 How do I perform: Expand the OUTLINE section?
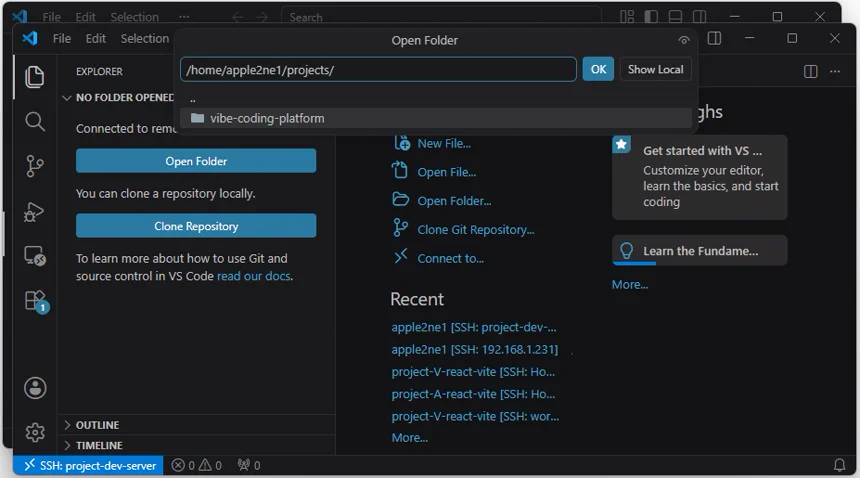point(67,425)
